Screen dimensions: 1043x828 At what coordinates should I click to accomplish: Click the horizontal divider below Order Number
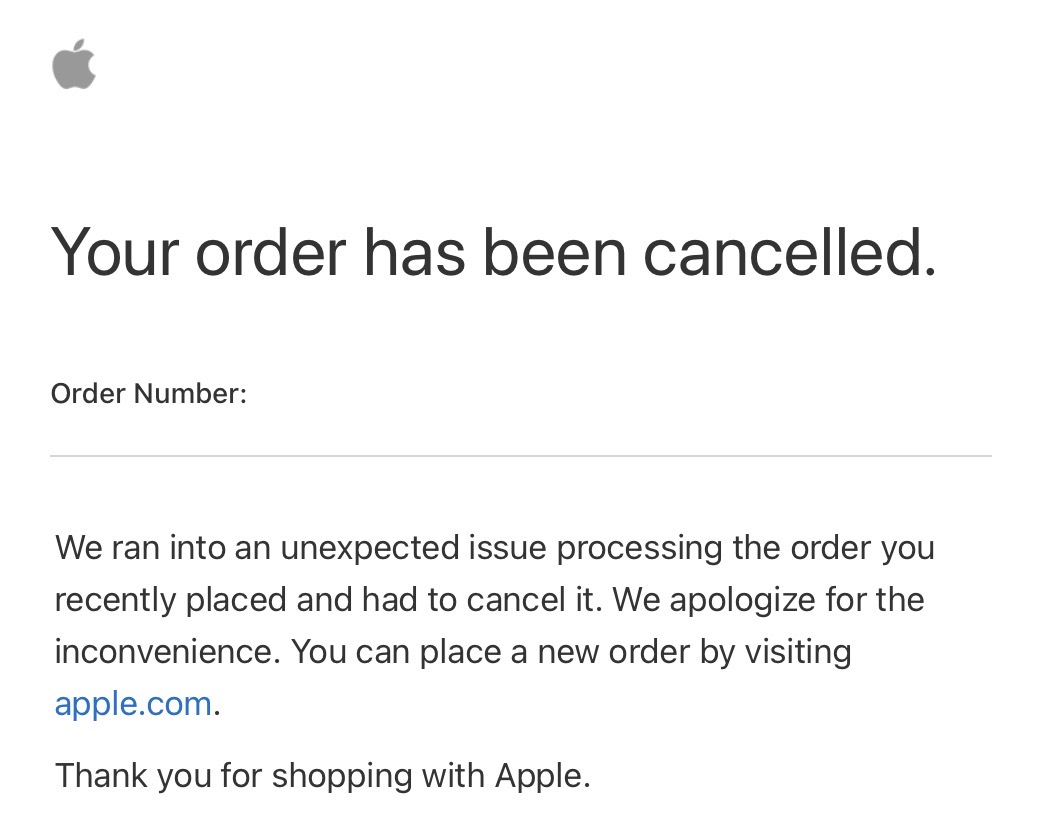coord(521,456)
